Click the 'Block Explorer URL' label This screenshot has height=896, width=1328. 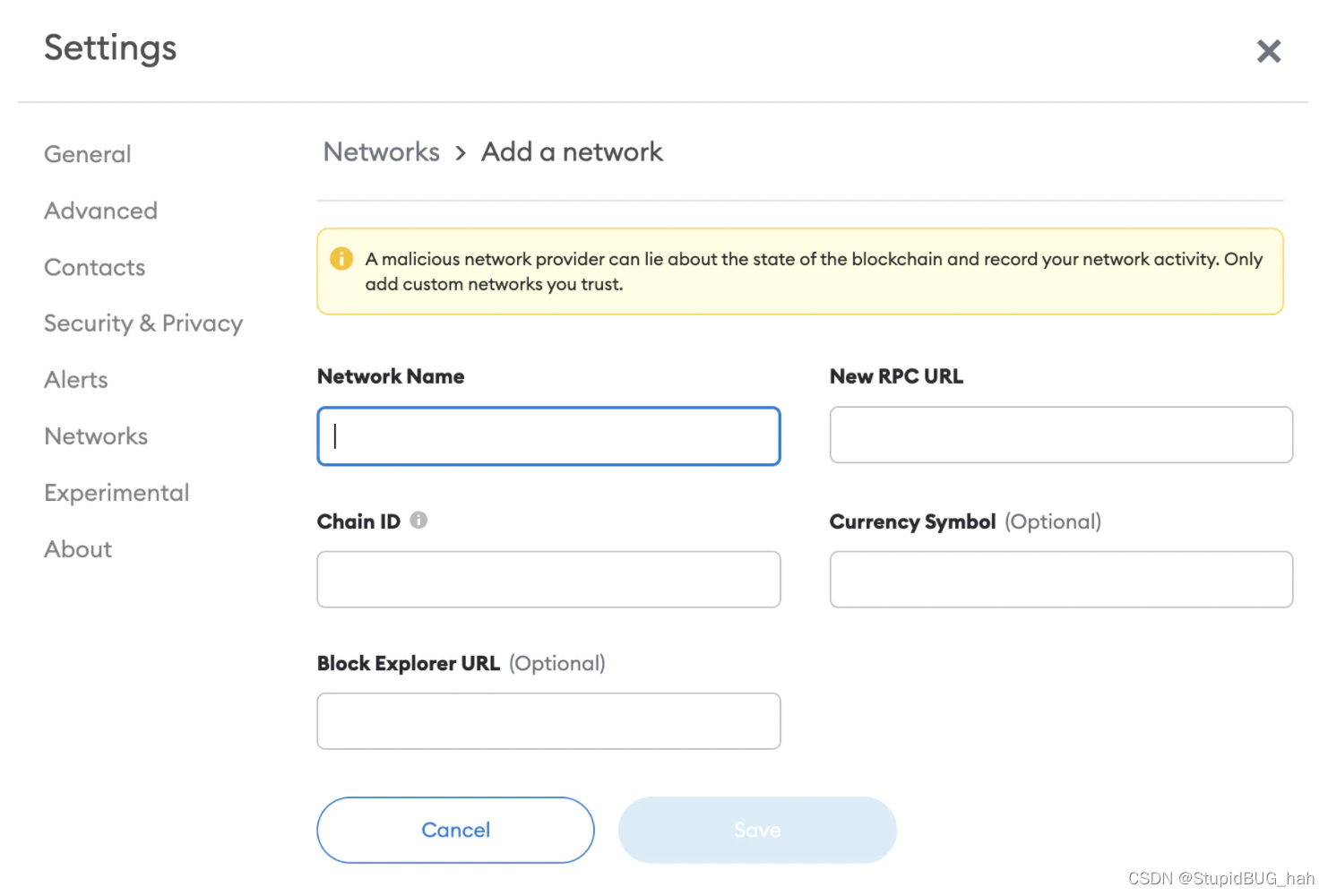coord(409,663)
